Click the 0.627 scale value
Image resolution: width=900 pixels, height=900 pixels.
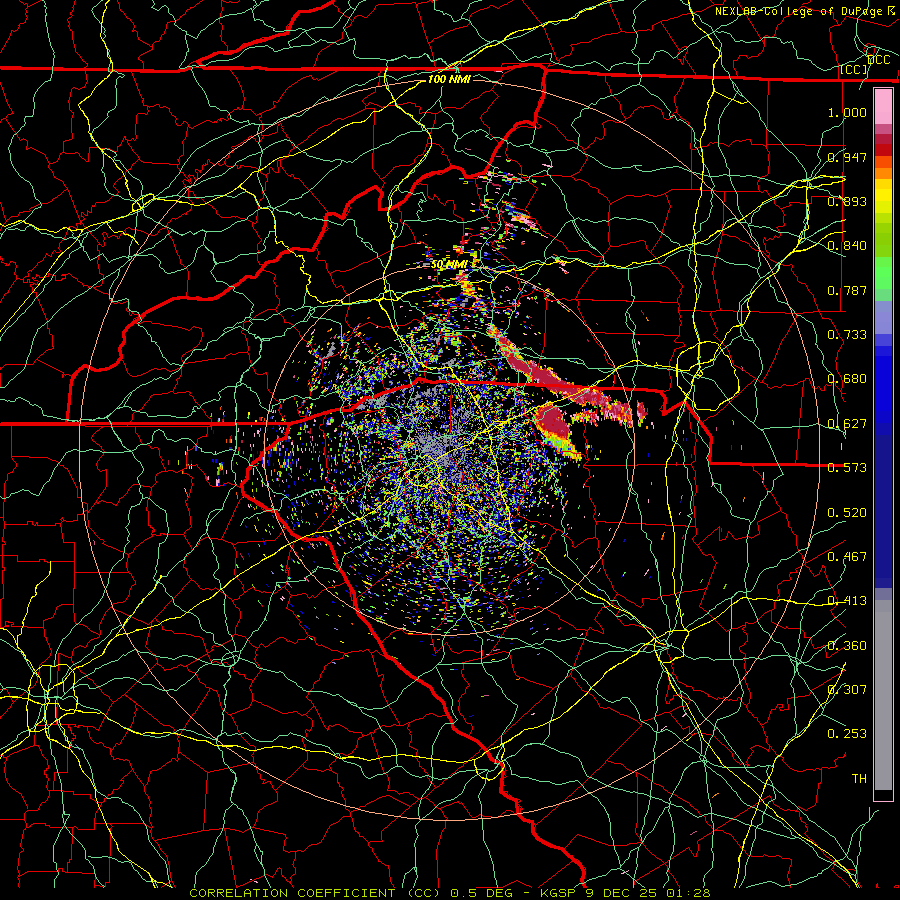coord(847,424)
